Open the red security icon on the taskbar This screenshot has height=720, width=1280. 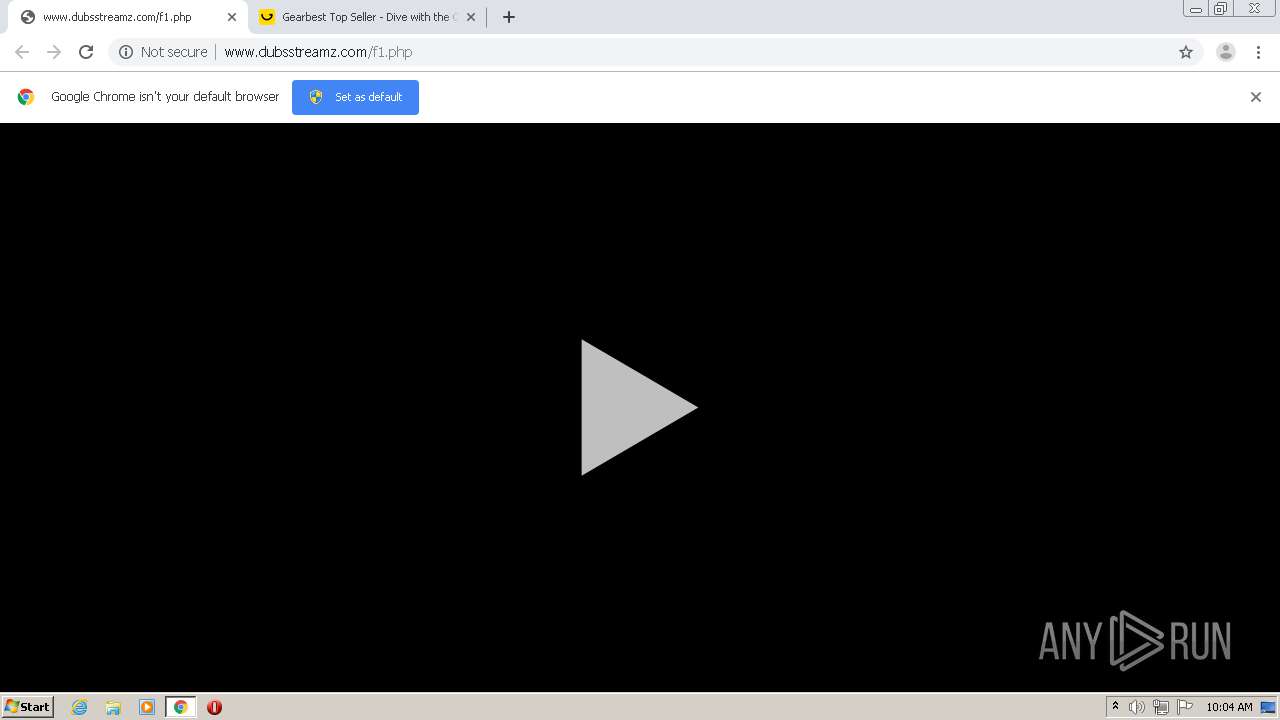tap(214, 707)
